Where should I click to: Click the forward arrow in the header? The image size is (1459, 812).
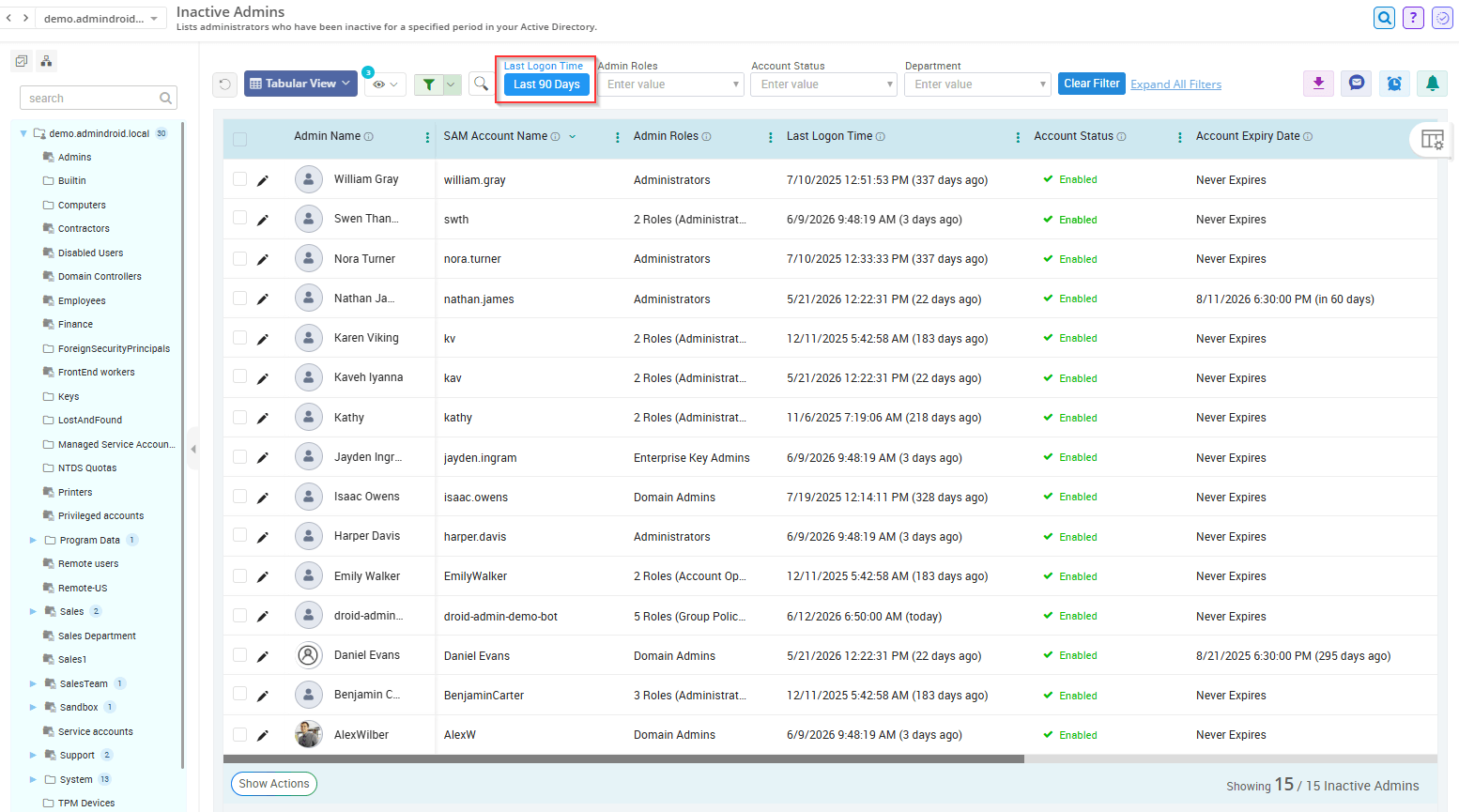25,18
